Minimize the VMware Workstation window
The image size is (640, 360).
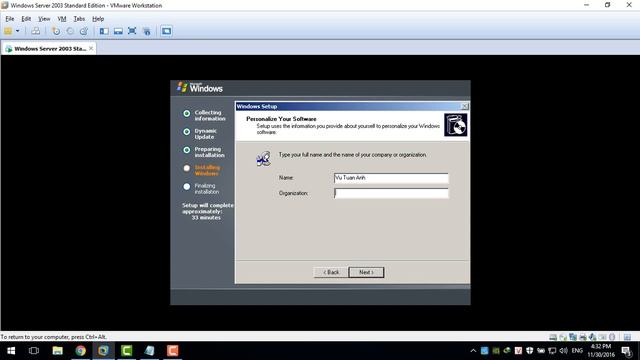click(x=586, y=5)
